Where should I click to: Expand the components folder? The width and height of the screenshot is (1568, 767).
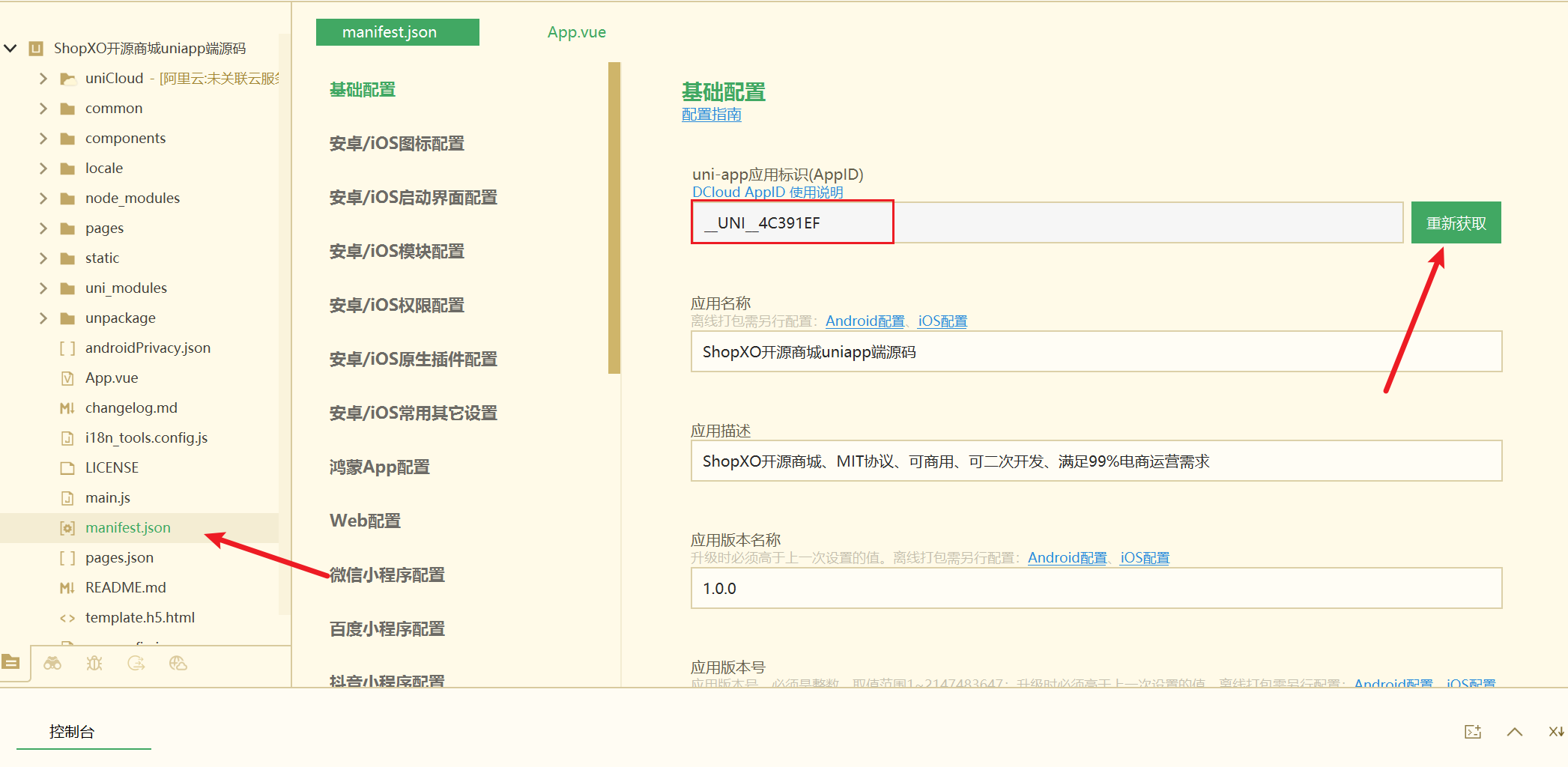point(43,139)
